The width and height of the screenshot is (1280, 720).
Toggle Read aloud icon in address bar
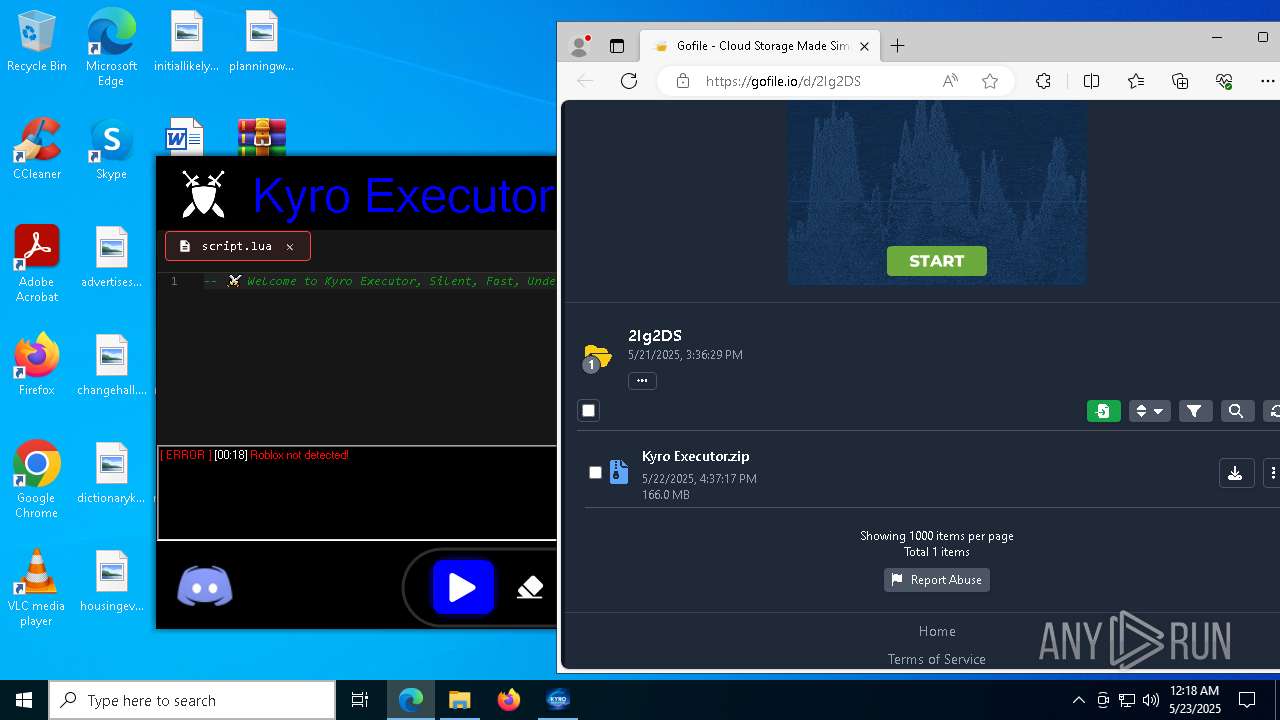pyautogui.click(x=950, y=81)
